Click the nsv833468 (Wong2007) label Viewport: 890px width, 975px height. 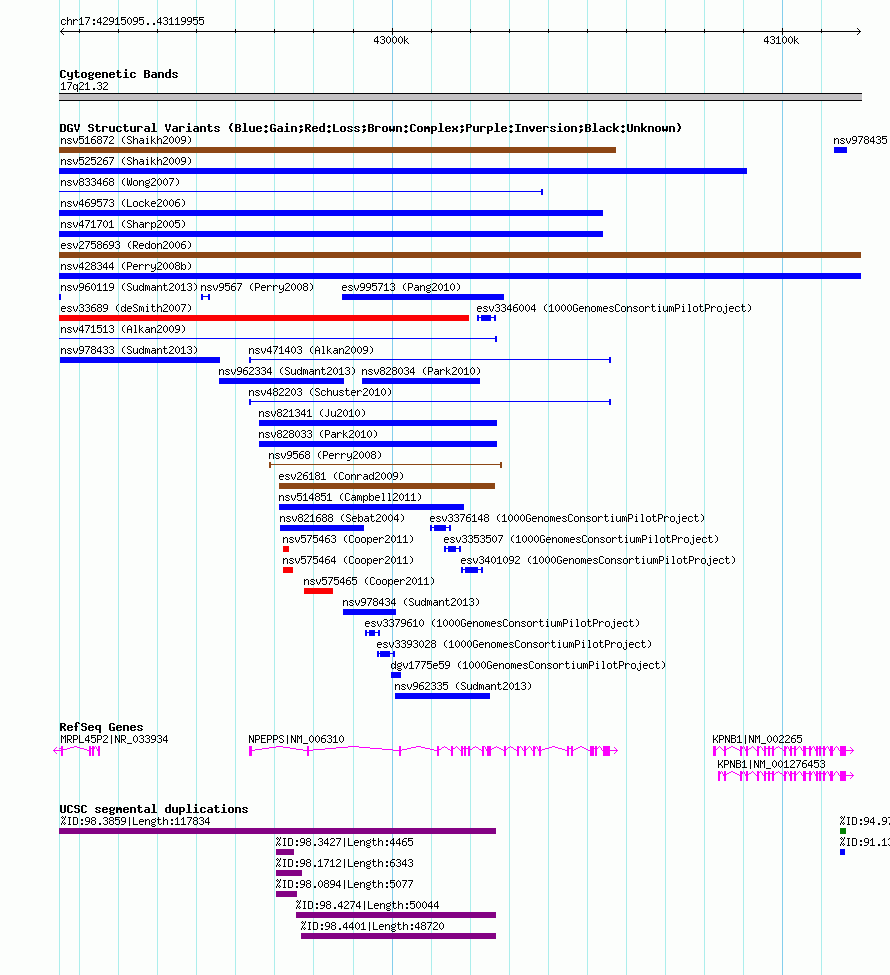click(x=120, y=182)
